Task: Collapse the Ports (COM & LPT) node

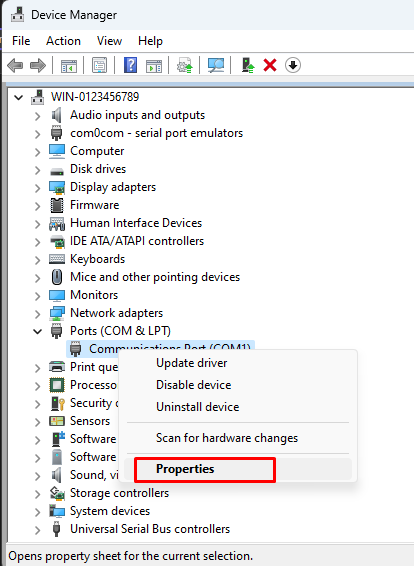Action: [37, 331]
